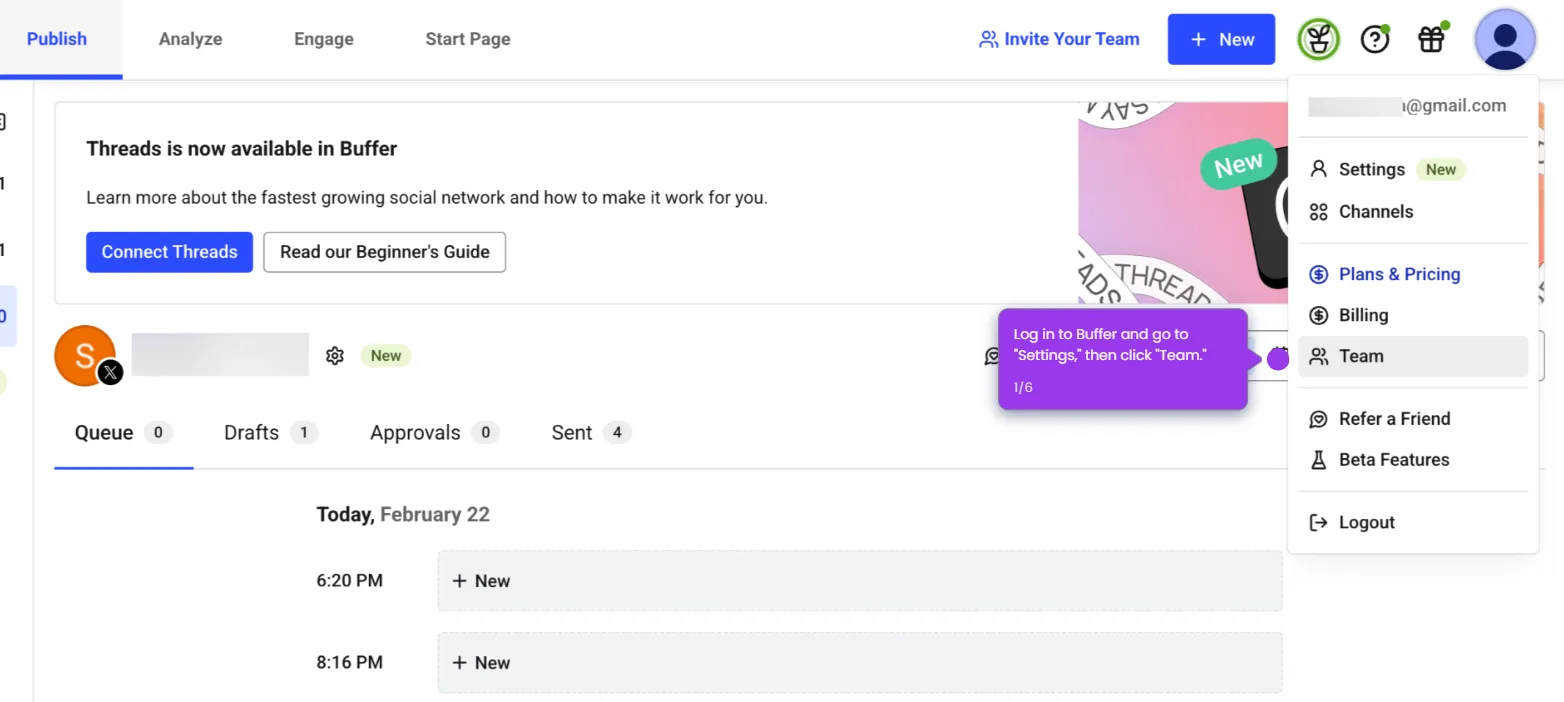This screenshot has height=702, width=1564.
Task: Open the help question mark icon
Action: click(1376, 40)
